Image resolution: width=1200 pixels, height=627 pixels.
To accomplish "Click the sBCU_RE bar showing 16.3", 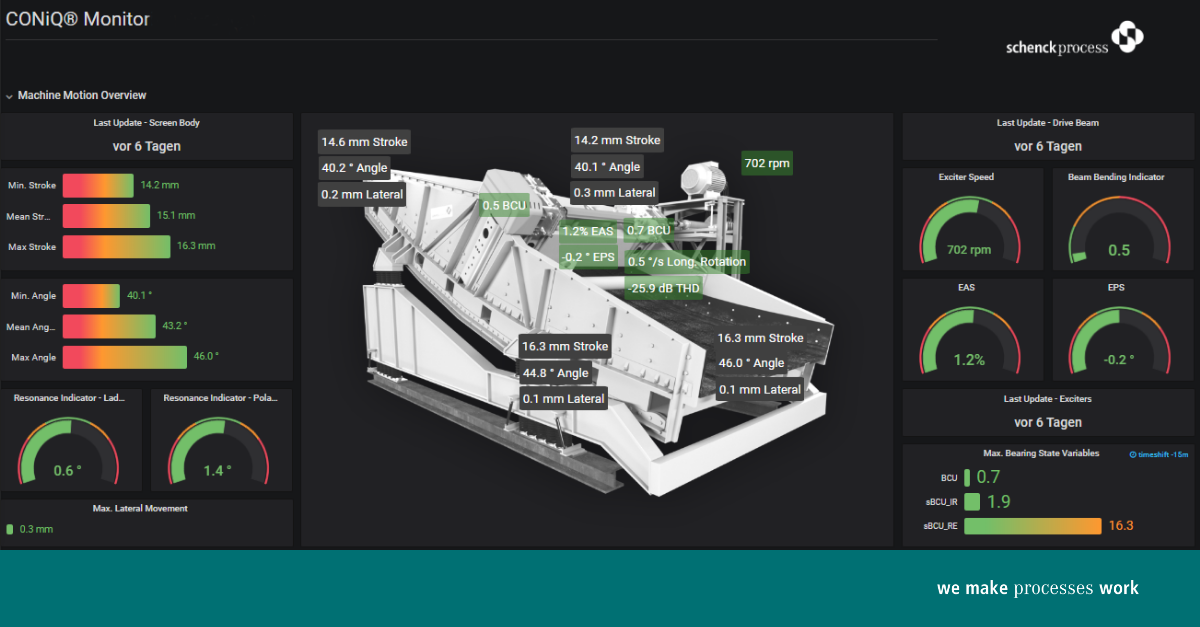I will (x=1032, y=525).
